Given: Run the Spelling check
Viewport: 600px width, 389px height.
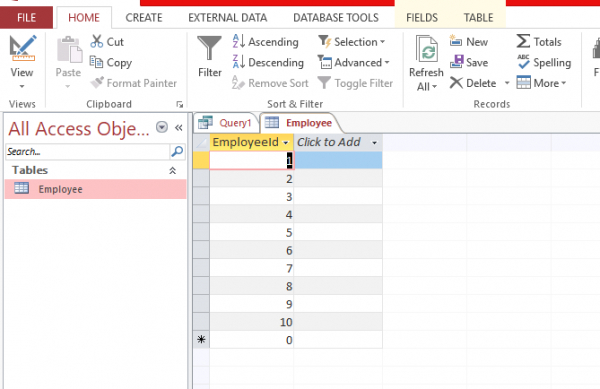Looking at the screenshot, I should point(543,62).
